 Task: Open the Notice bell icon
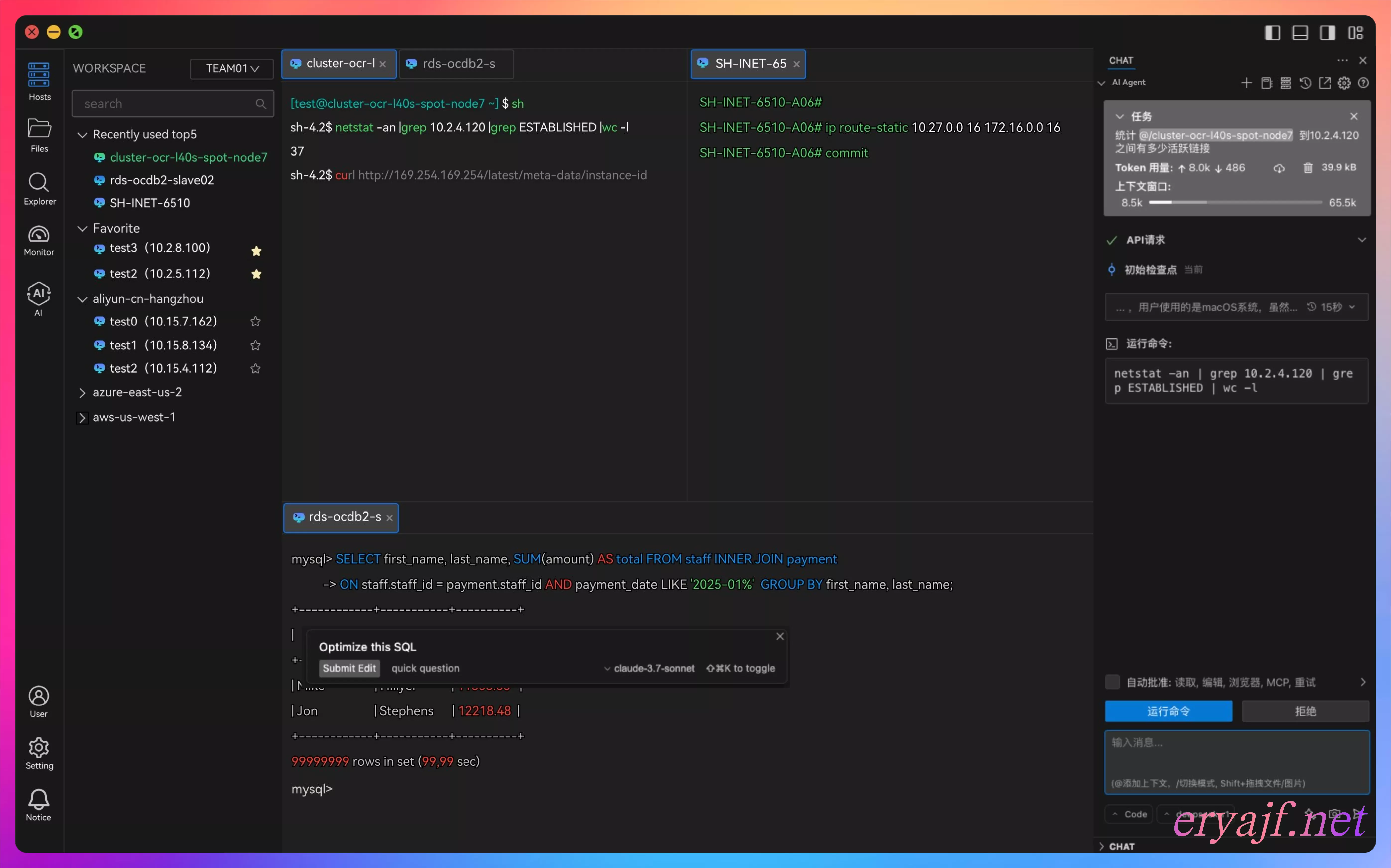(x=39, y=805)
